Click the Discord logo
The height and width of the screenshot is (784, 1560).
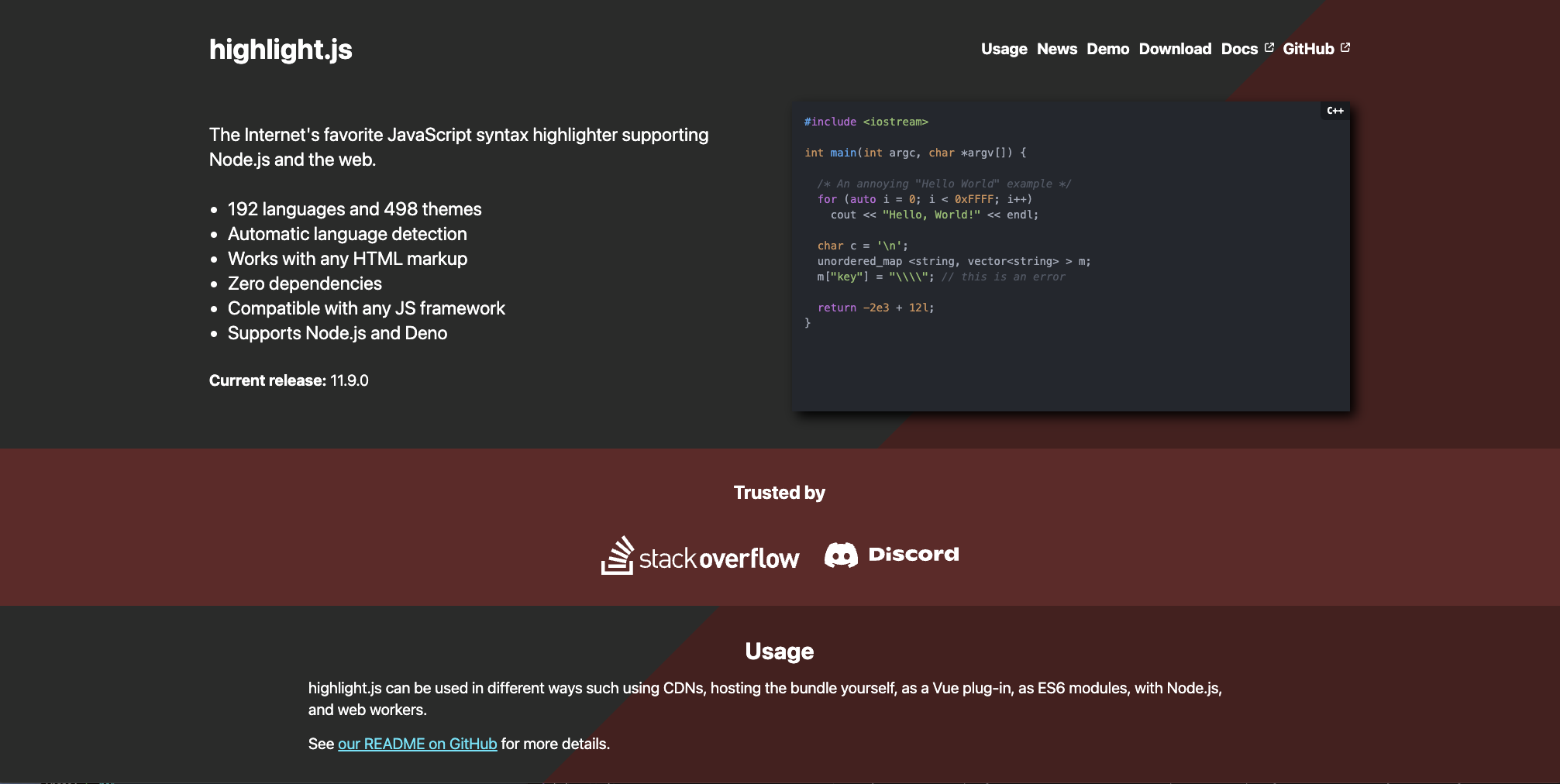[892, 555]
